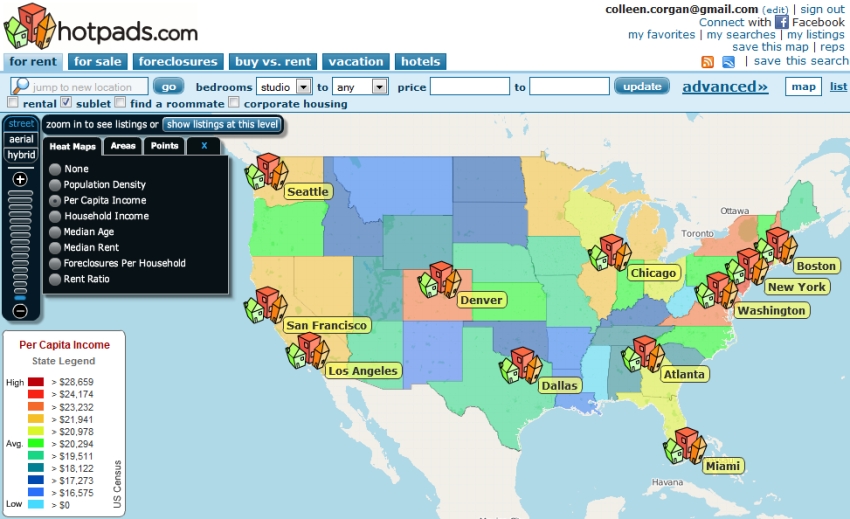Open the New York house marker

(x=747, y=266)
